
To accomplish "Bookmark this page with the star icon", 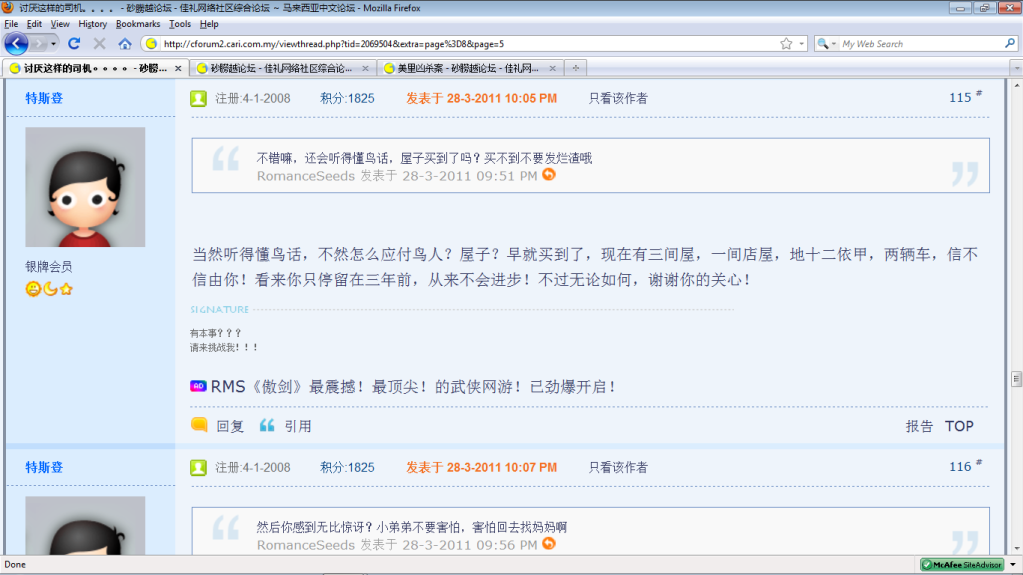I will (x=786, y=44).
